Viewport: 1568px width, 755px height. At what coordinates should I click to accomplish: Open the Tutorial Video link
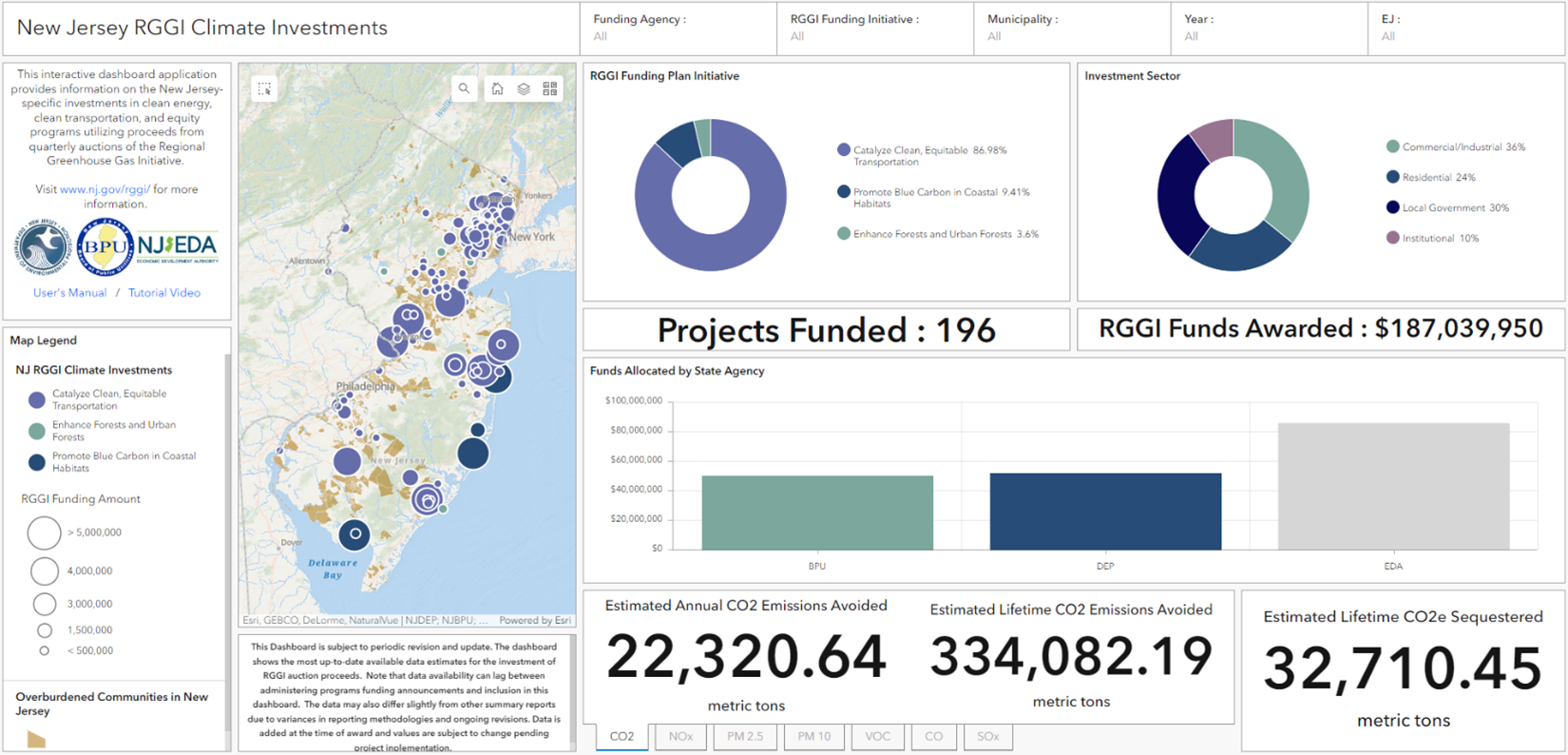click(164, 293)
